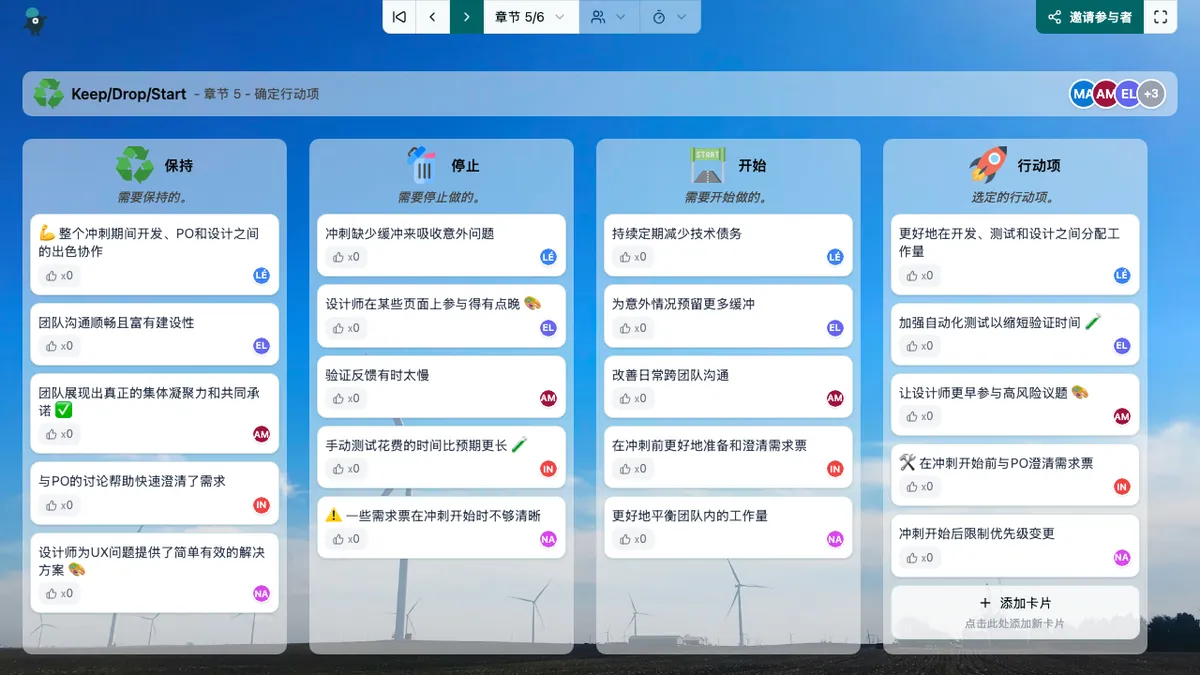The height and width of the screenshot is (675, 1200).
Task: Like the card 验证反馈有时太慢
Action: [346, 398]
